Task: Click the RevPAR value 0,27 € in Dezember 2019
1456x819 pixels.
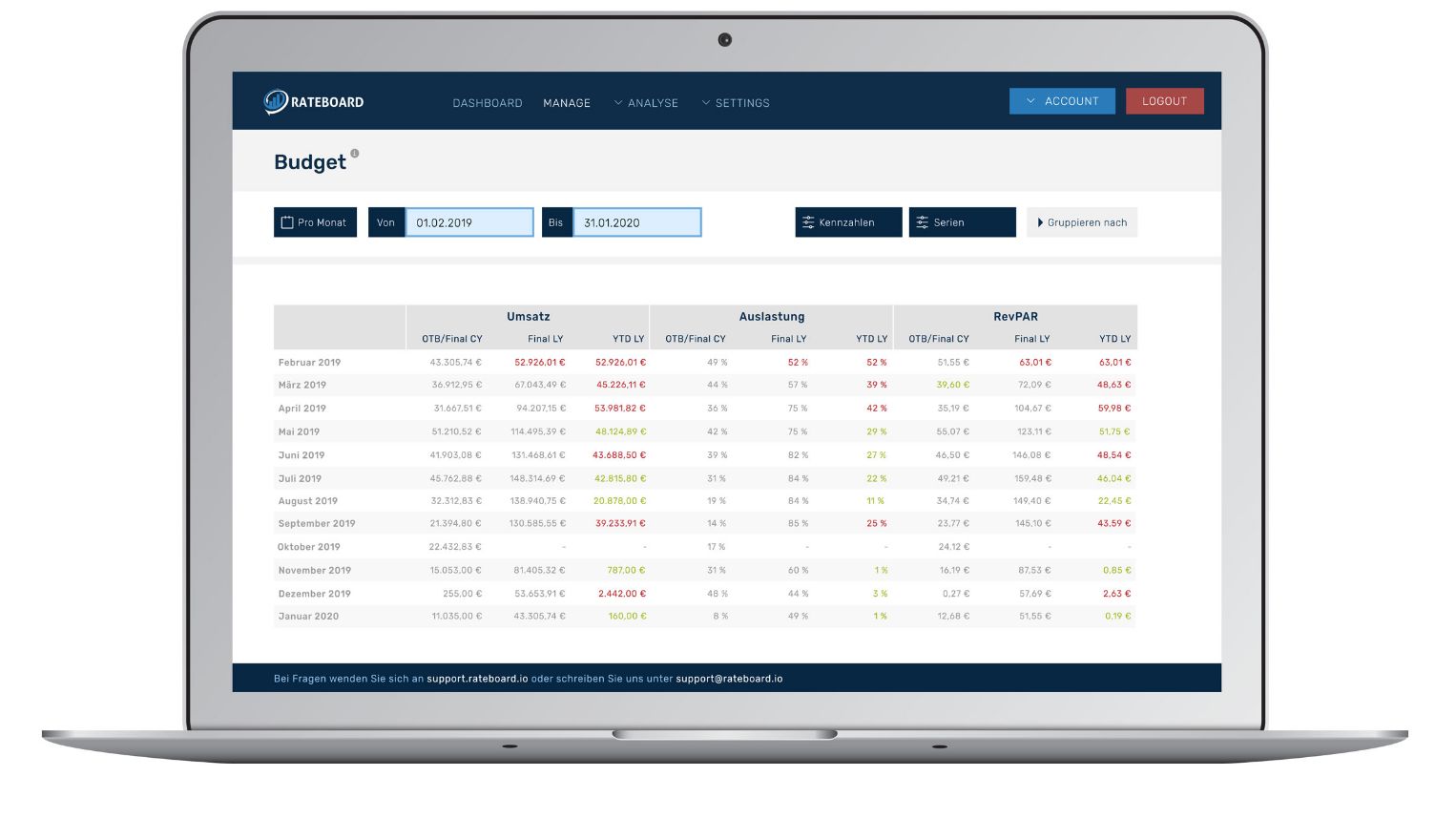Action: tap(956, 594)
